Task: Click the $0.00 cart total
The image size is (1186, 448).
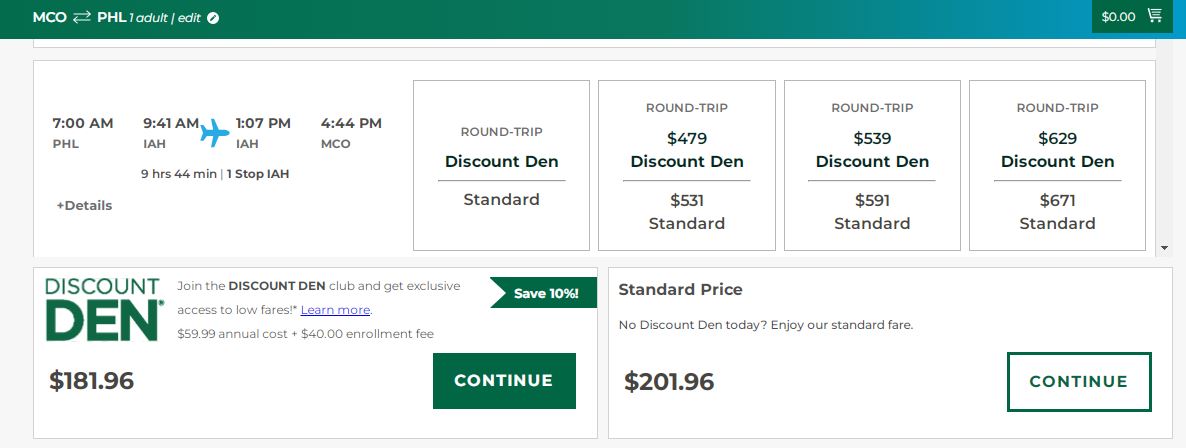Action: click(x=1118, y=17)
